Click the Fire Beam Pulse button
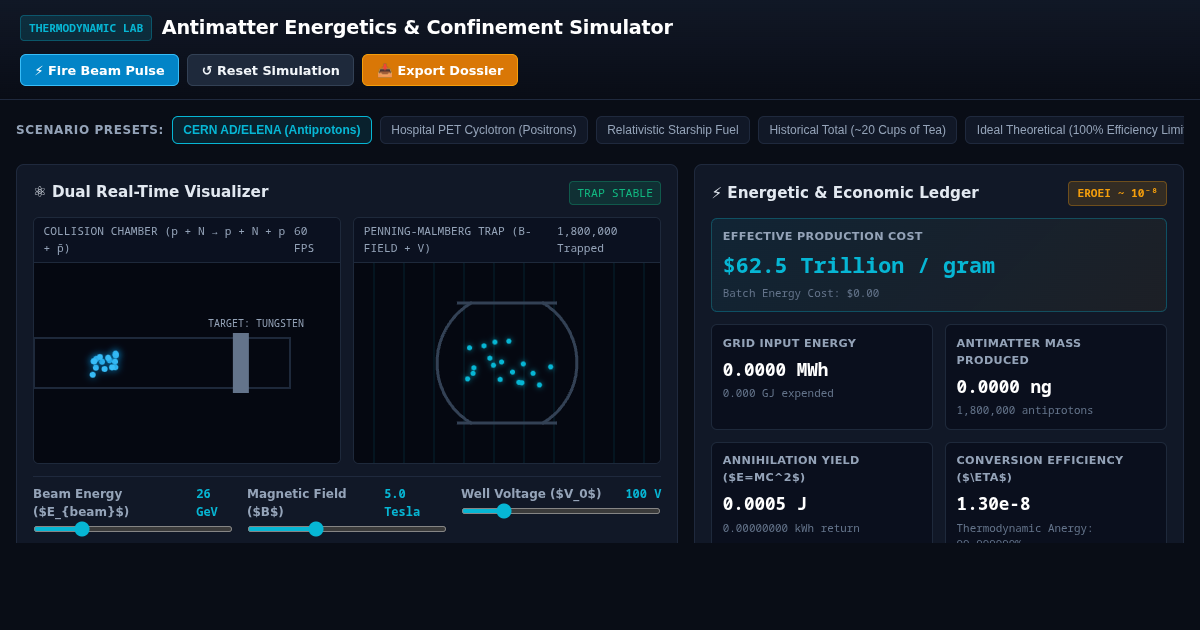Screen dimensions: 1200x630 click(x=99, y=70)
